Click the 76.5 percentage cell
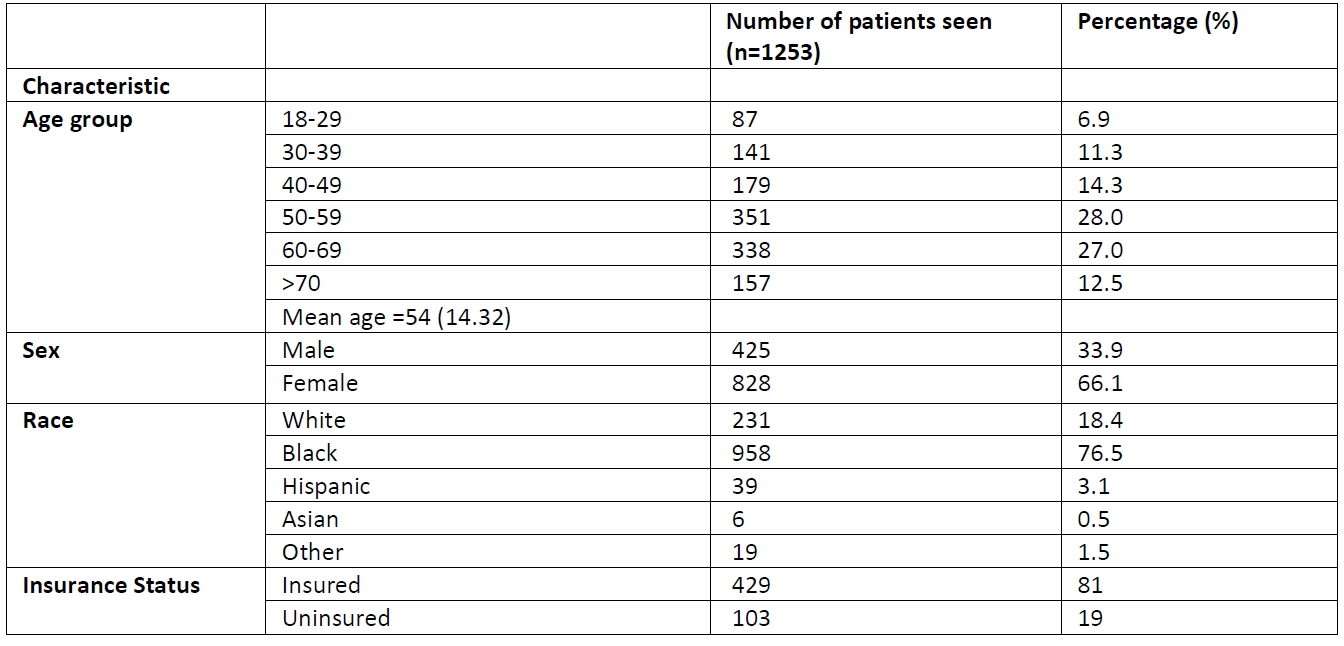 (x=1100, y=453)
